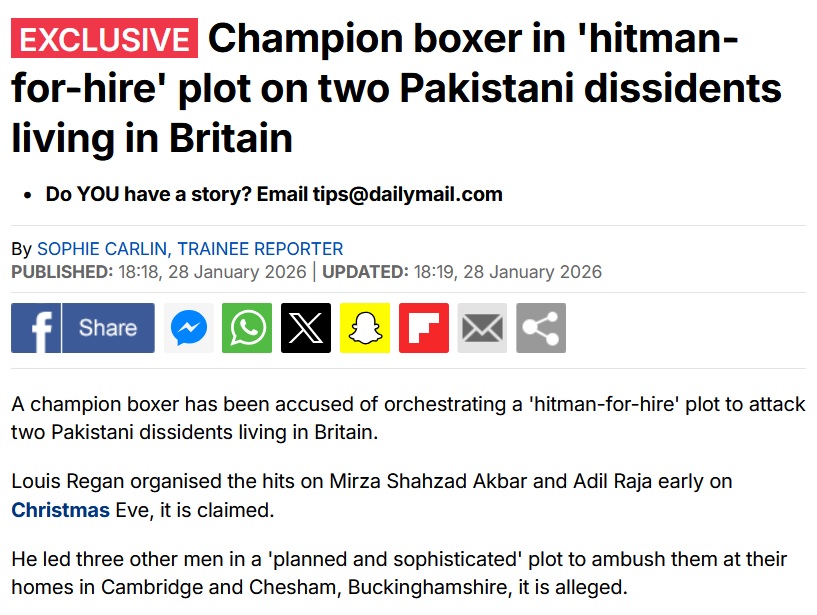817x615 pixels.
Task: Click the red EXCLUSIVE badge
Action: click(104, 40)
